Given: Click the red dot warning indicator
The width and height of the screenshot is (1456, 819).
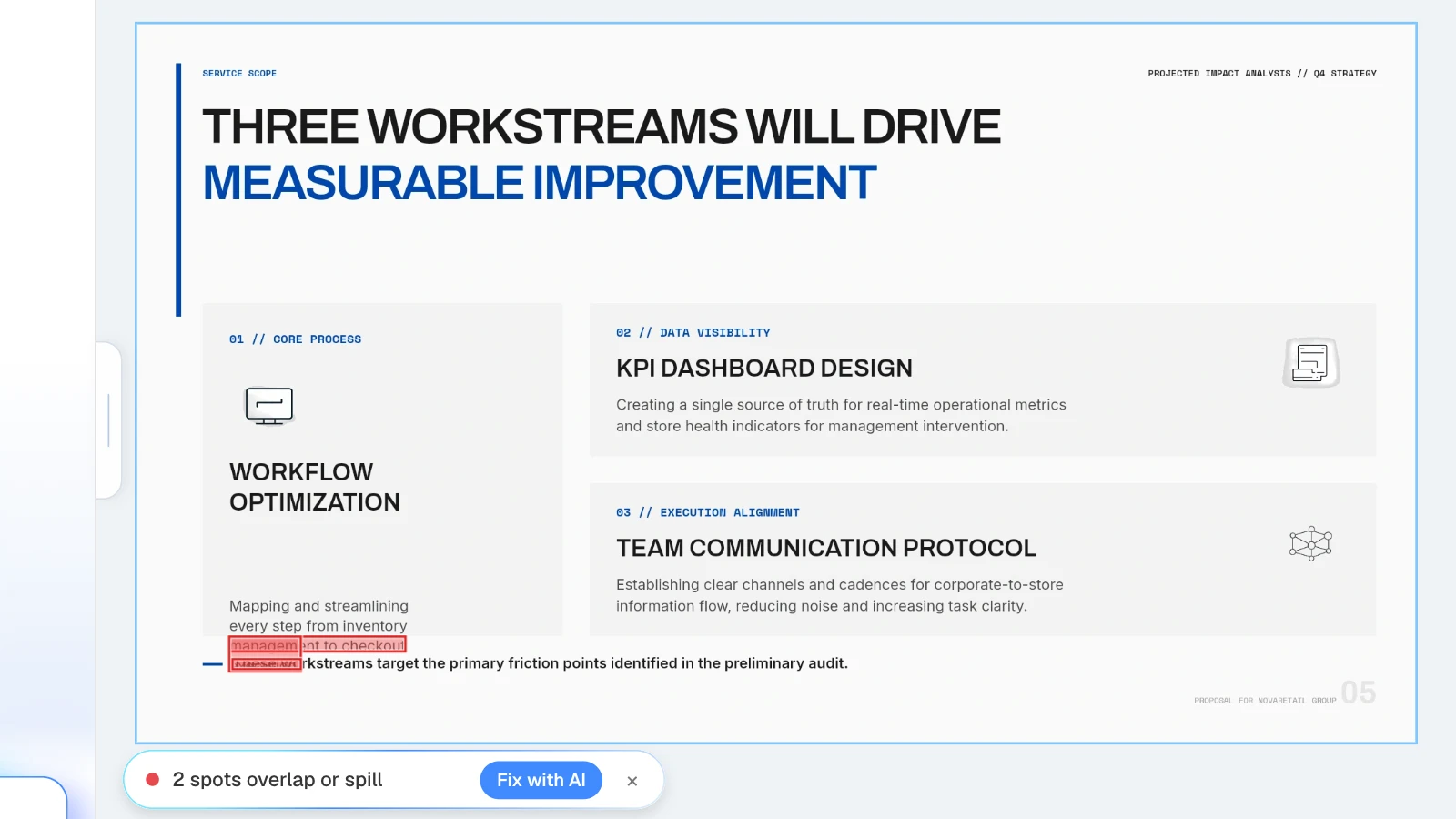Looking at the screenshot, I should [x=153, y=780].
